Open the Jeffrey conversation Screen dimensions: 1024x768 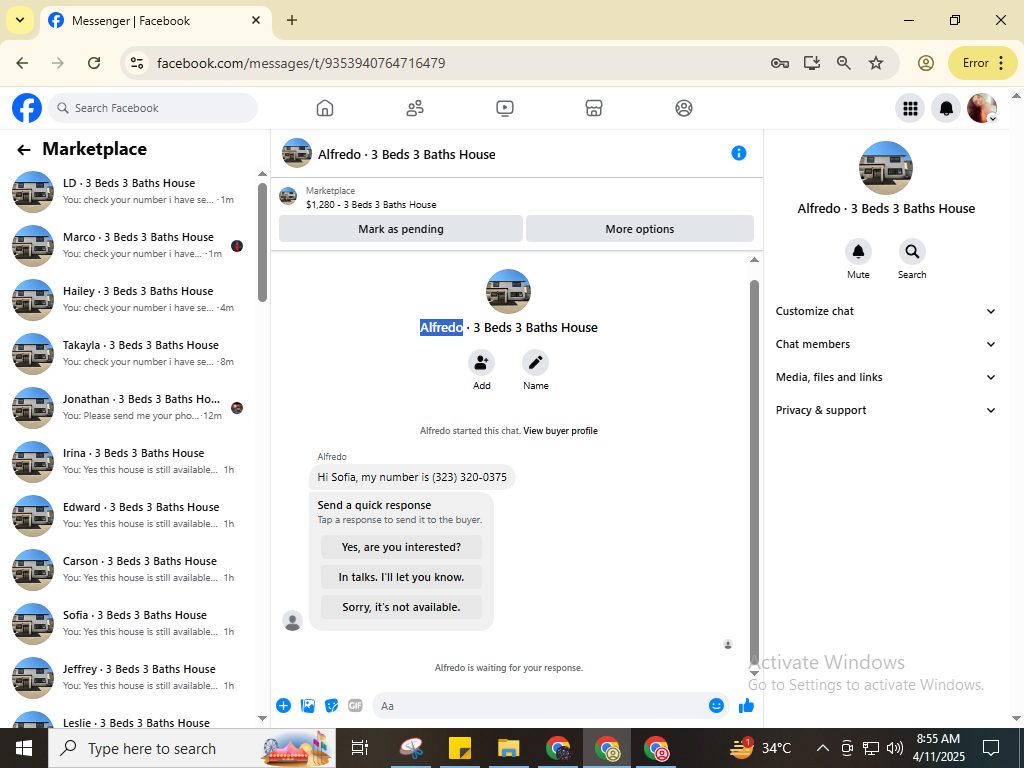[x=131, y=677]
